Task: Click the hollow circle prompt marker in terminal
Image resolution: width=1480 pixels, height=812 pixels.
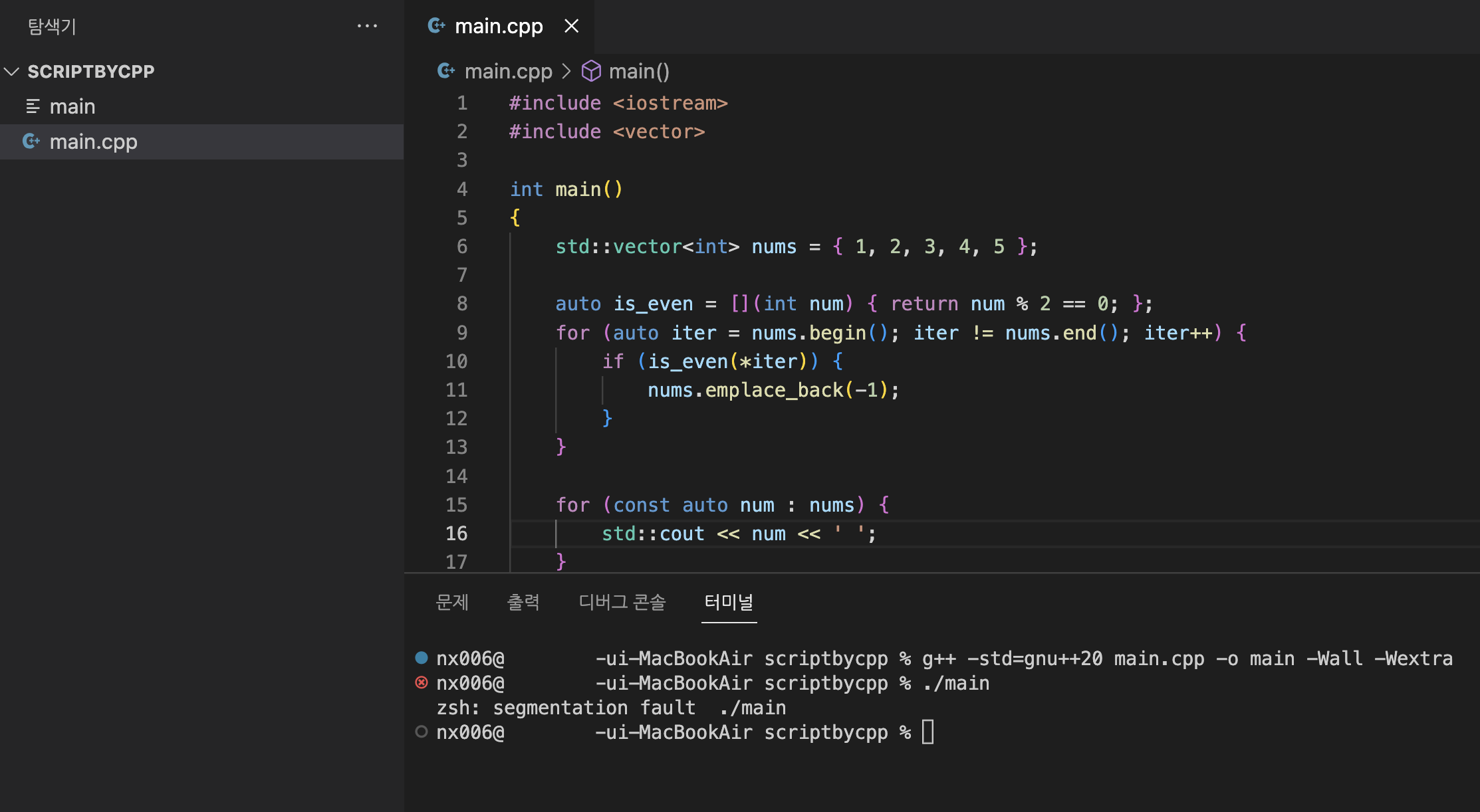Action: pos(422,732)
